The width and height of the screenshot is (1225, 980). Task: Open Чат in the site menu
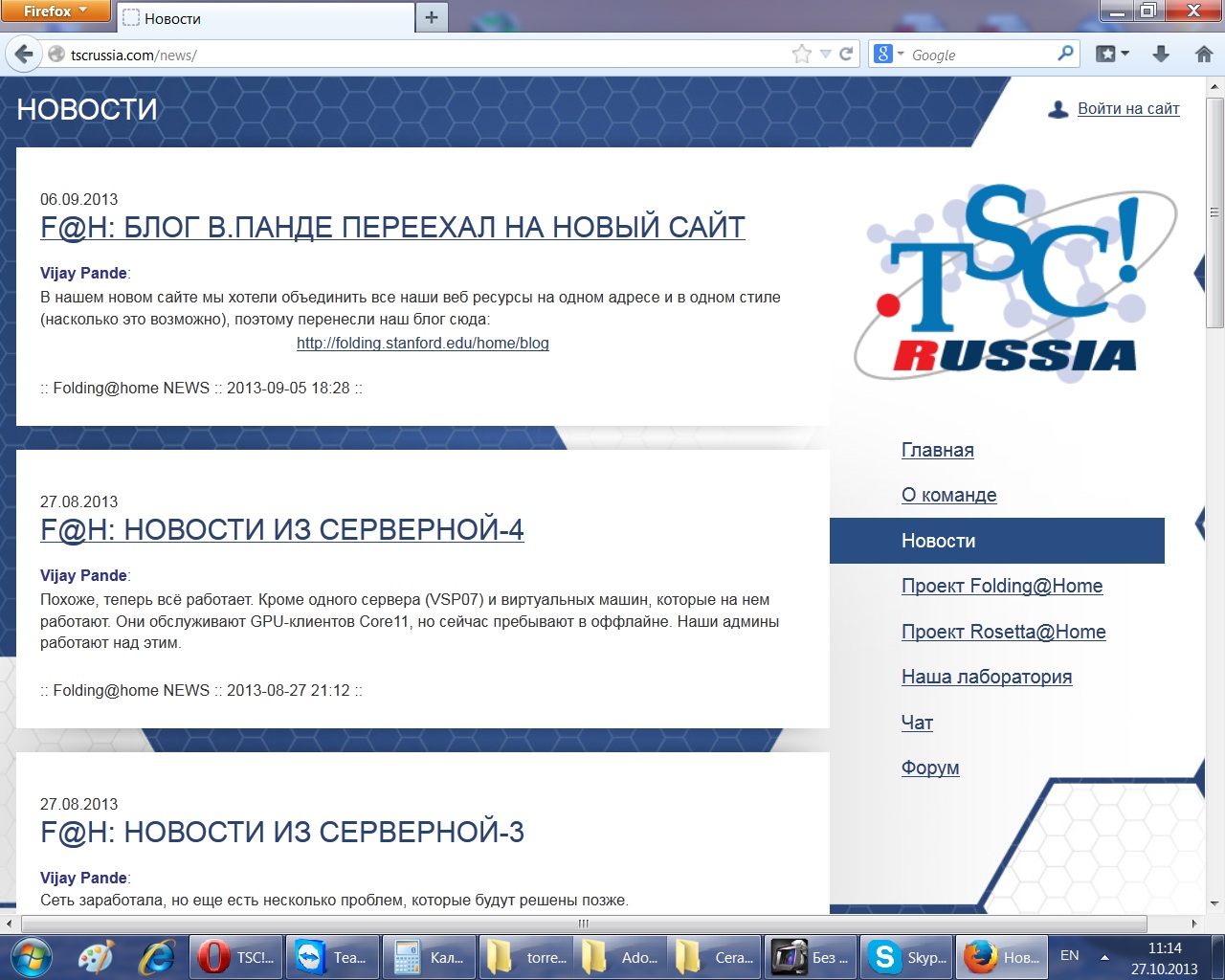[917, 723]
